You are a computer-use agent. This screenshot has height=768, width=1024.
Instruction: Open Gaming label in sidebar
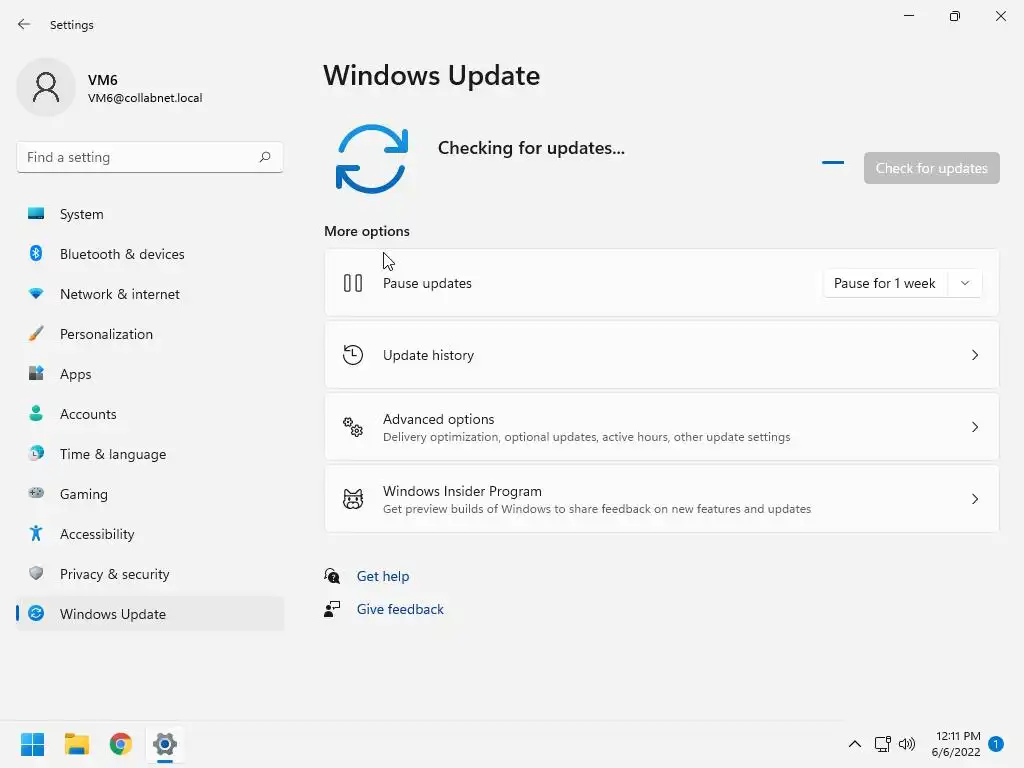(x=84, y=494)
